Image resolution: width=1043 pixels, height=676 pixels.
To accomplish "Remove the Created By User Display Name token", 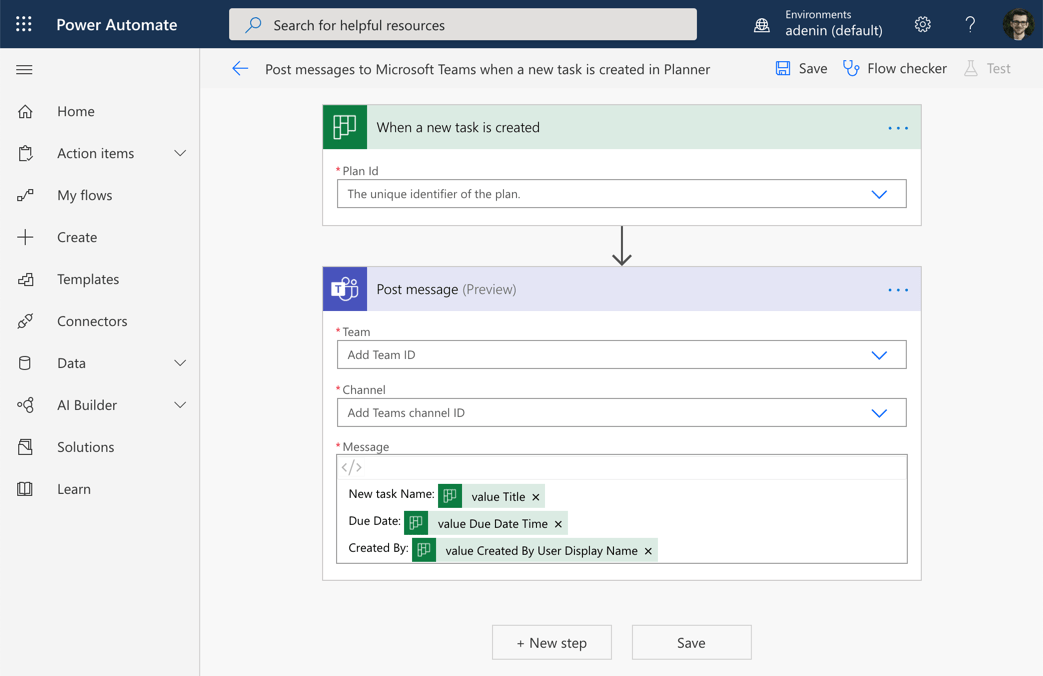I will coord(648,551).
